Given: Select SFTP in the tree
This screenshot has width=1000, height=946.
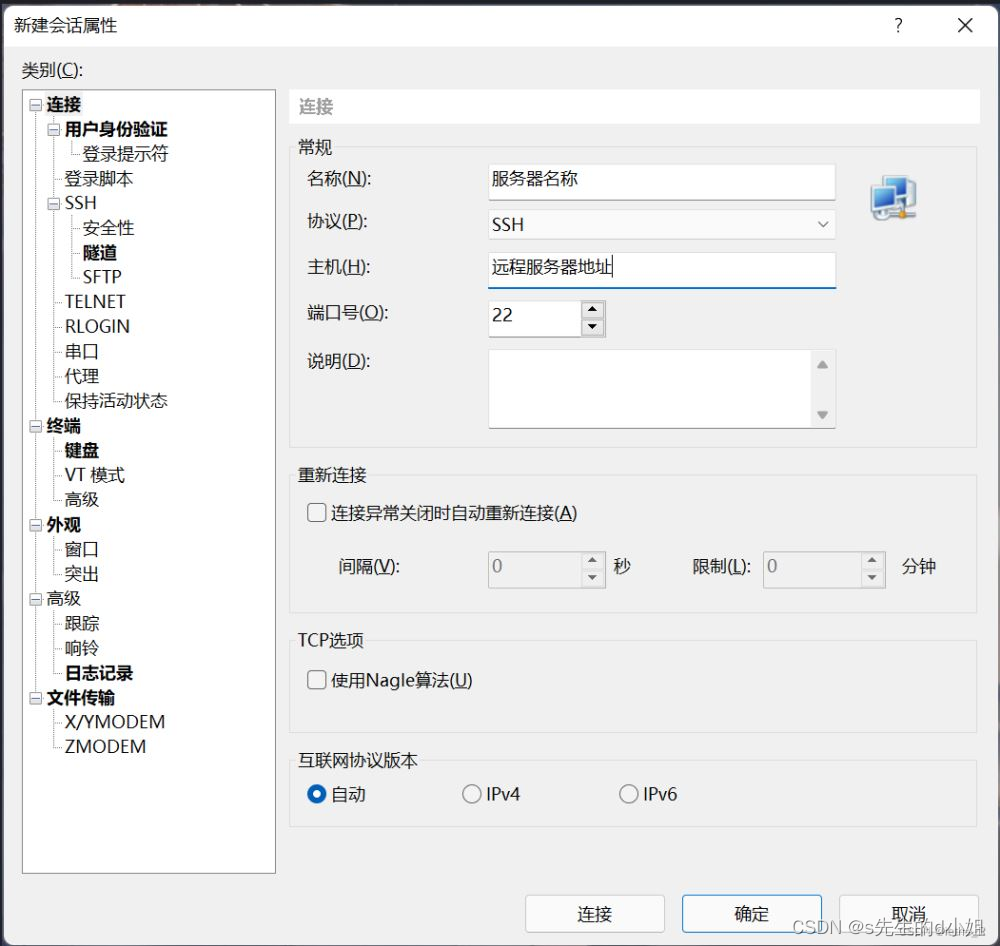Looking at the screenshot, I should tap(102, 277).
